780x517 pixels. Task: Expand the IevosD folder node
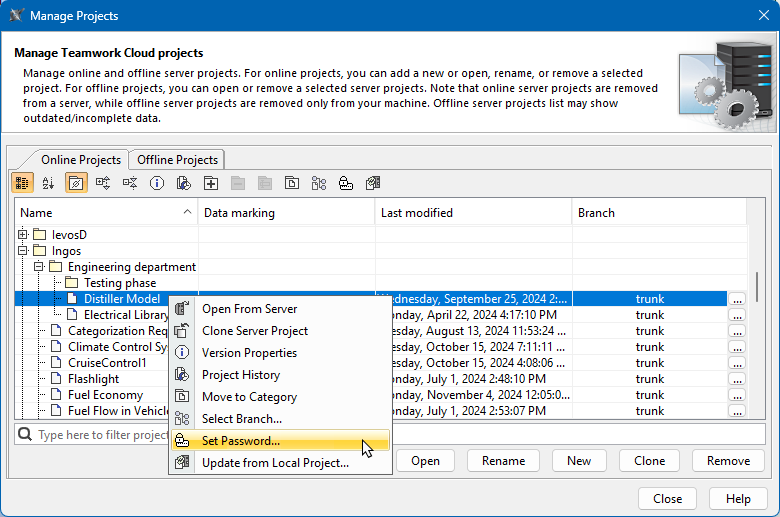click(23, 235)
